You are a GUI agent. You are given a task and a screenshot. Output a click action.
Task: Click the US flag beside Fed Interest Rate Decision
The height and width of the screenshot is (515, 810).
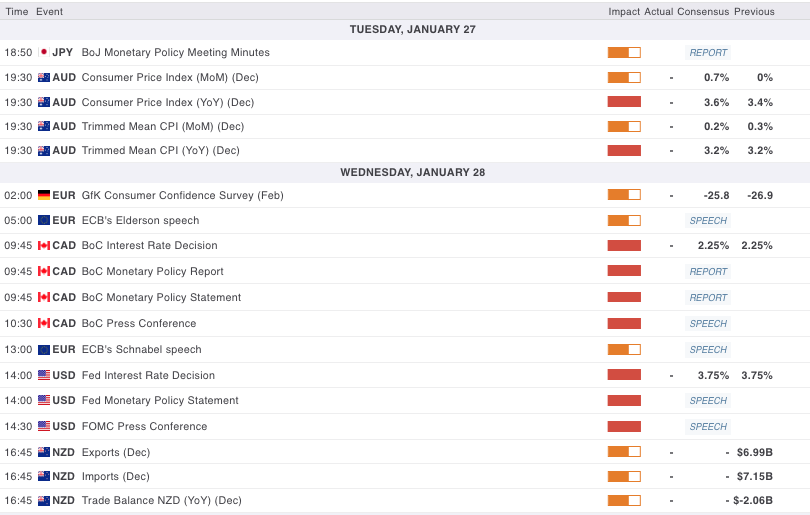[x=44, y=375]
